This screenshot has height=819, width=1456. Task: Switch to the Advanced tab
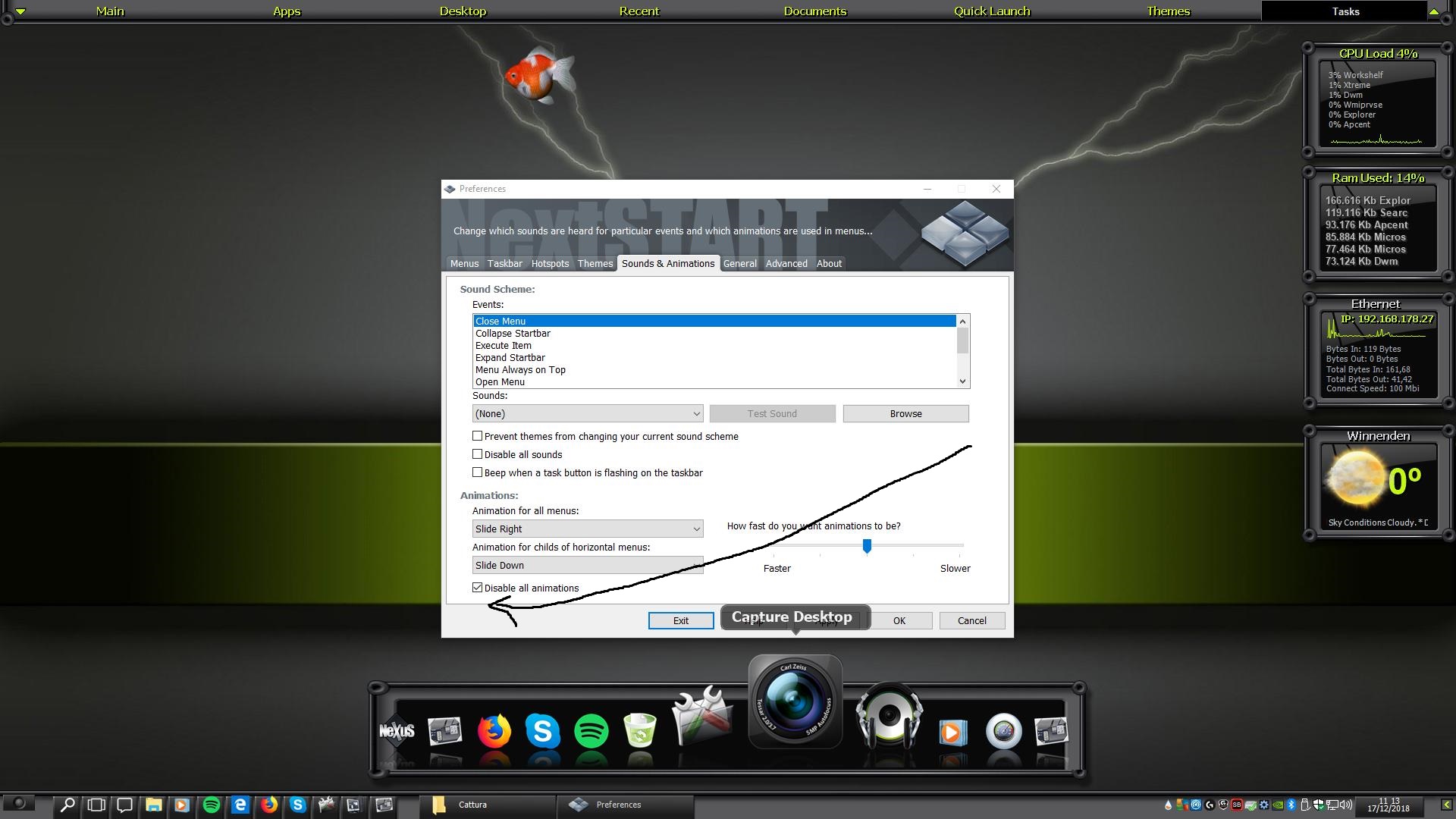786,263
